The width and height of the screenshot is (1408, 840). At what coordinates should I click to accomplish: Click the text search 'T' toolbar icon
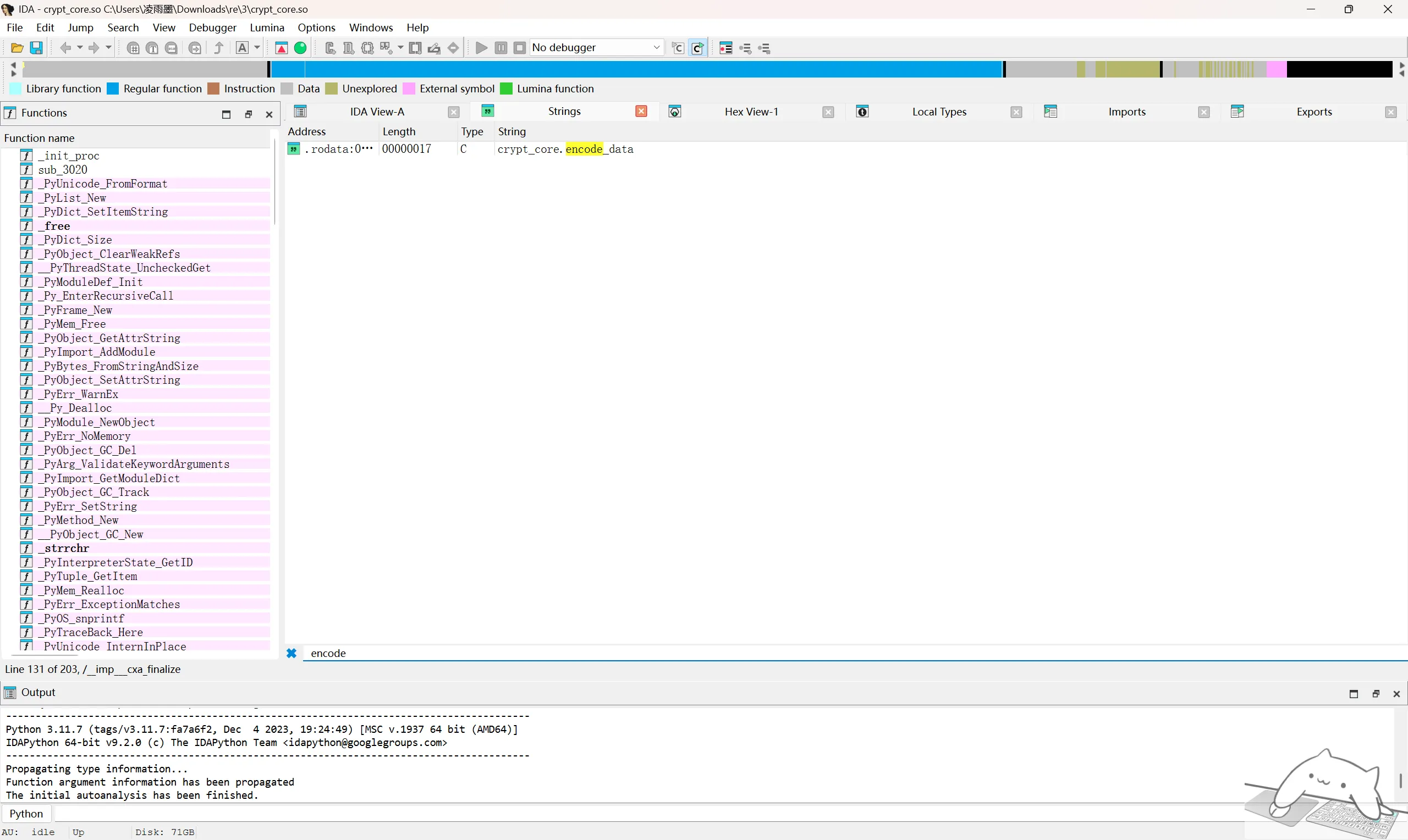click(152, 48)
